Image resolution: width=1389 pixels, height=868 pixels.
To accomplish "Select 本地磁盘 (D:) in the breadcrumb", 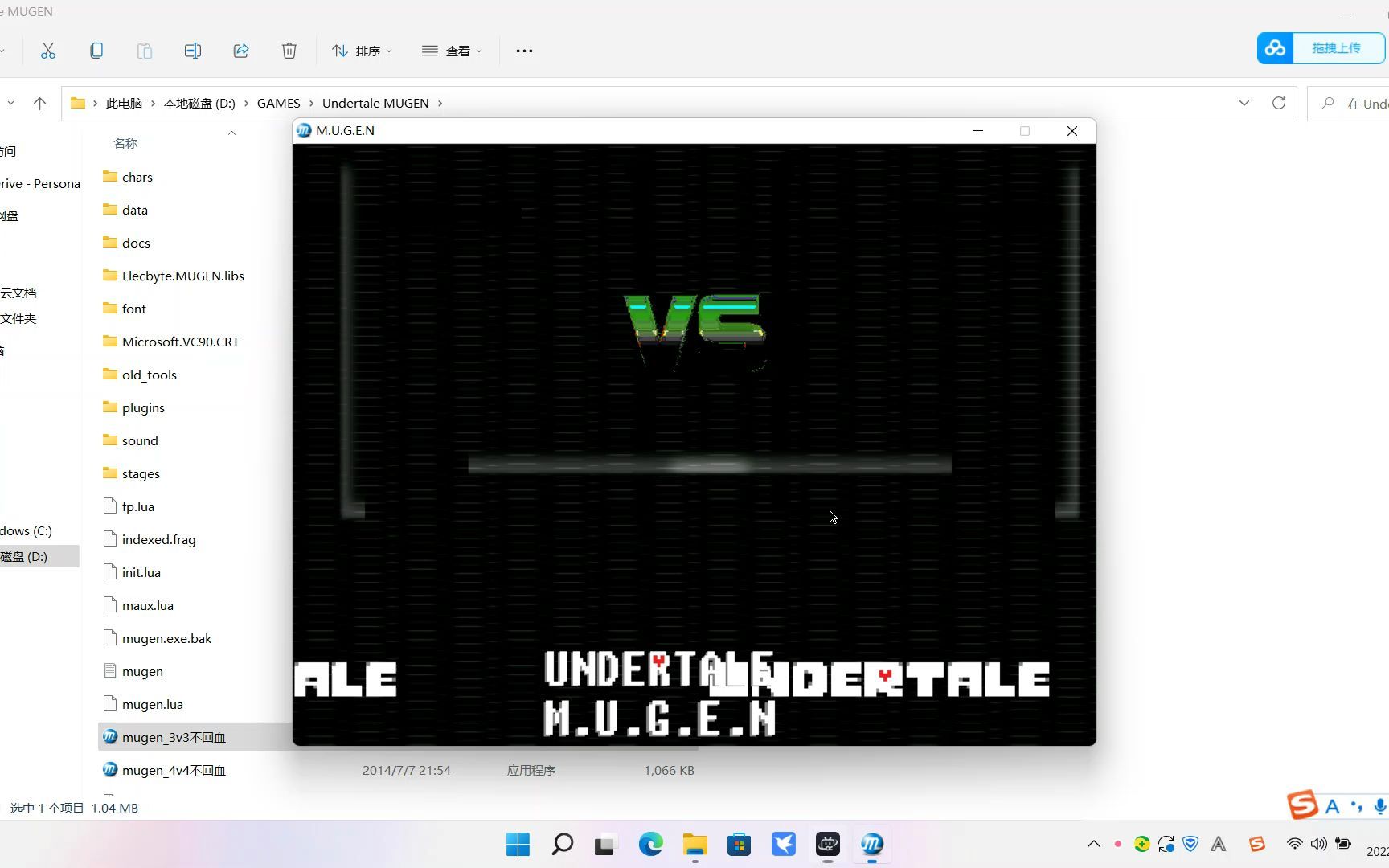I will point(199,103).
